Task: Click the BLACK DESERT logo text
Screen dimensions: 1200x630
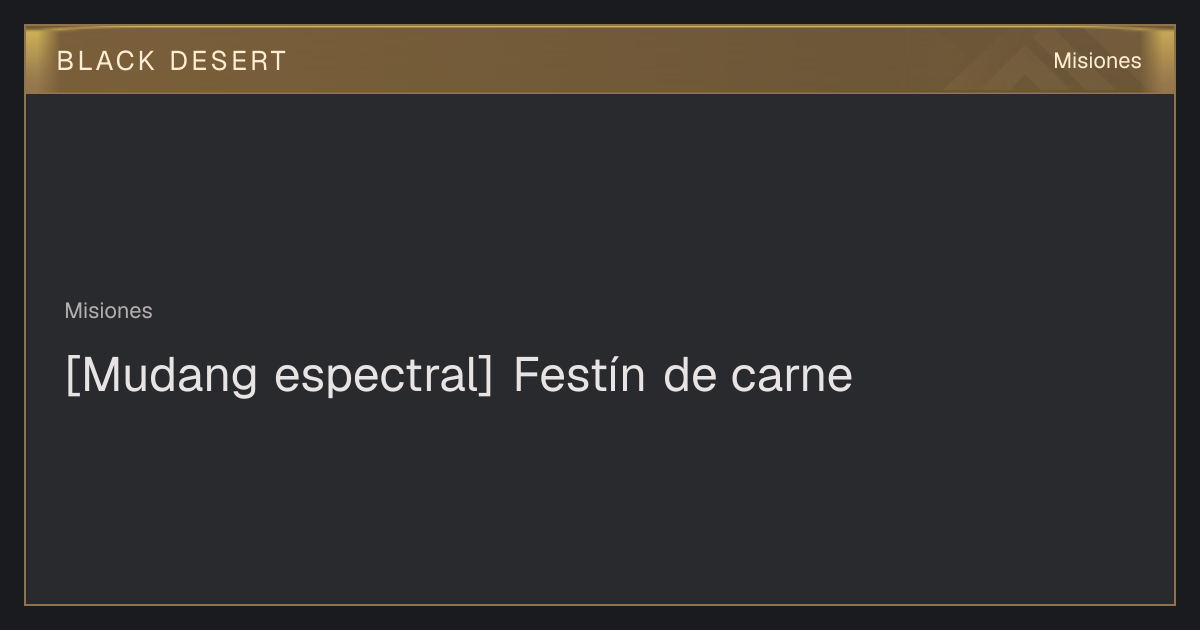Action: (x=172, y=61)
